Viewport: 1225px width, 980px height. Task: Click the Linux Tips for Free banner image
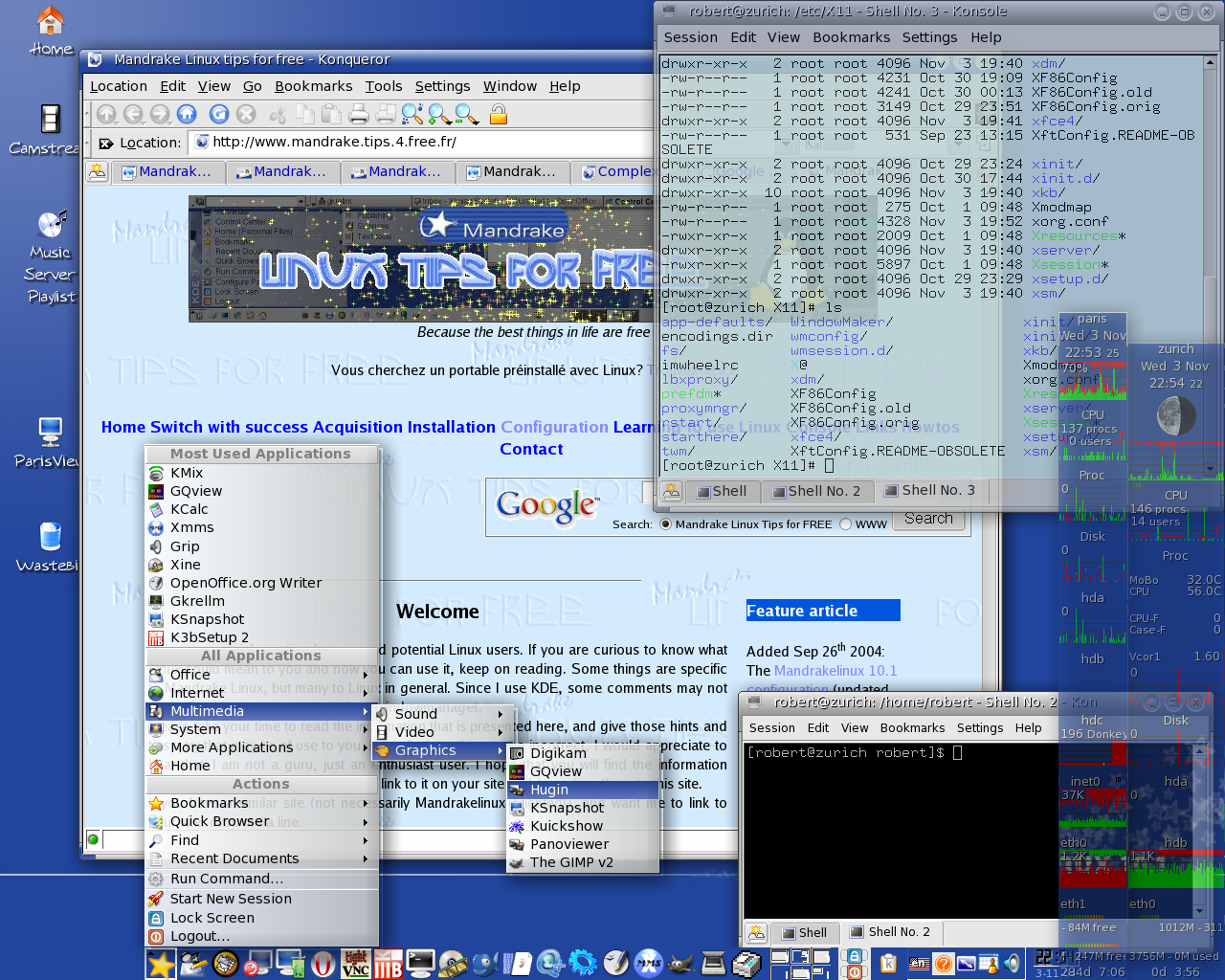point(421,258)
